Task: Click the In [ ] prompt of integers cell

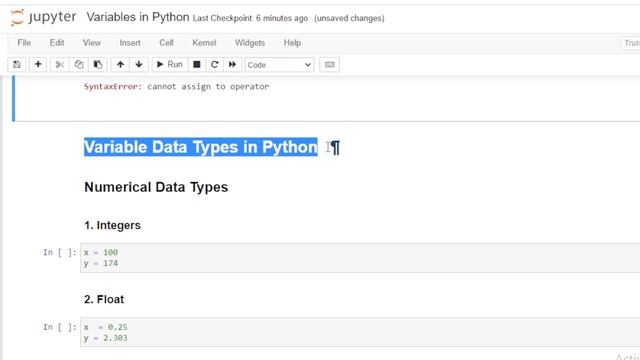Action: coord(60,252)
